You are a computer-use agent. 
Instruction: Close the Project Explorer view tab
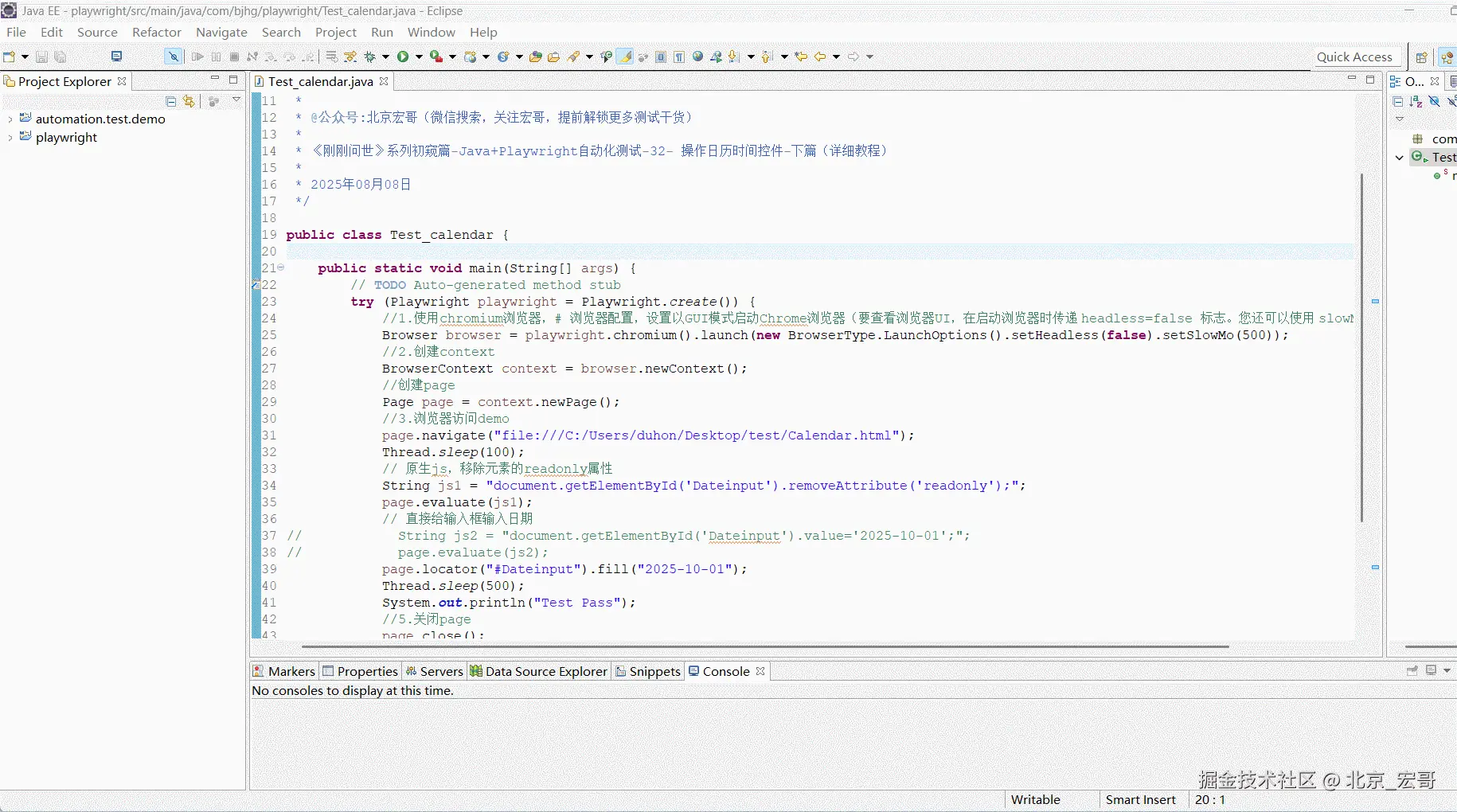(x=122, y=81)
